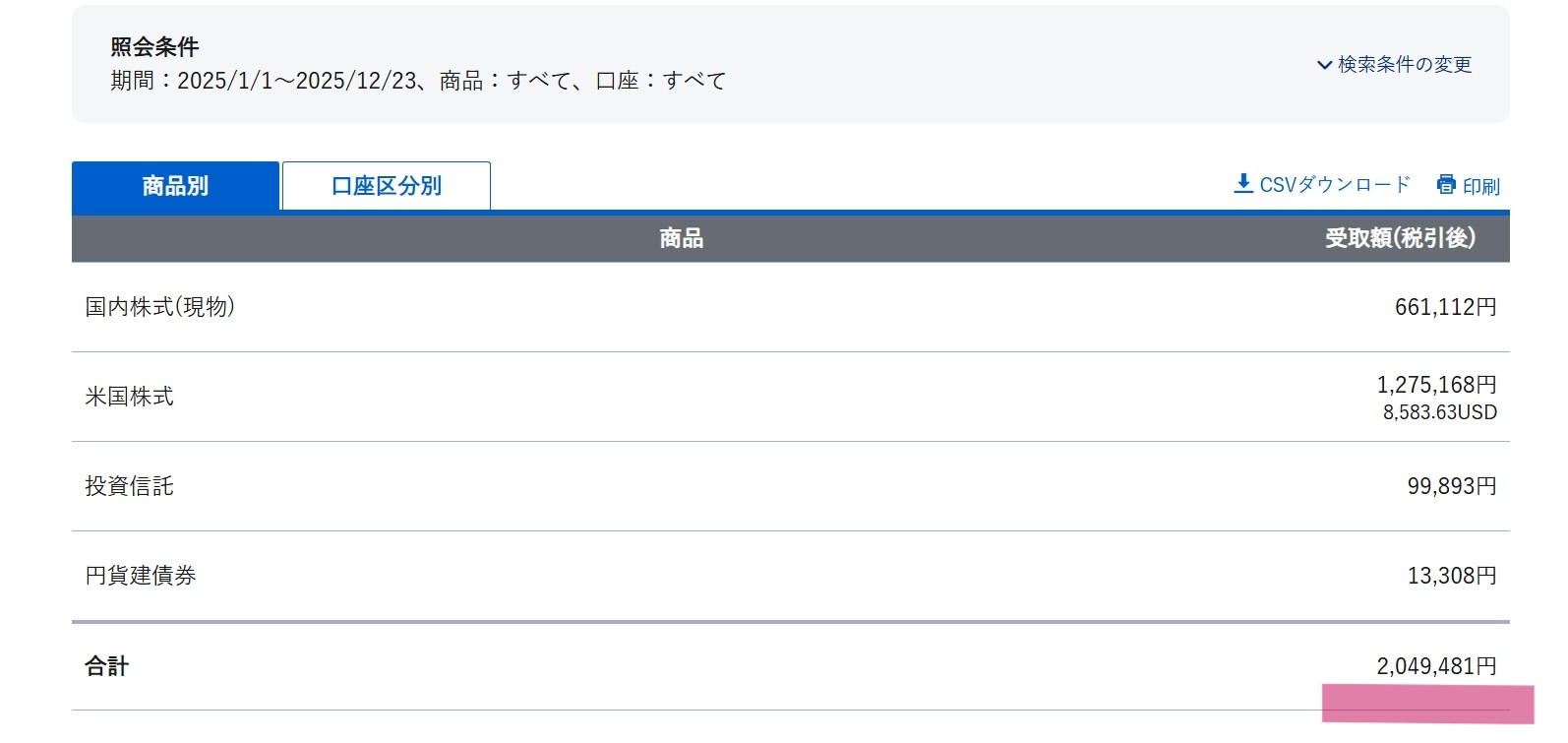Click the 8,583.63USD amount
The width and height of the screenshot is (1568, 743).
[1439, 412]
